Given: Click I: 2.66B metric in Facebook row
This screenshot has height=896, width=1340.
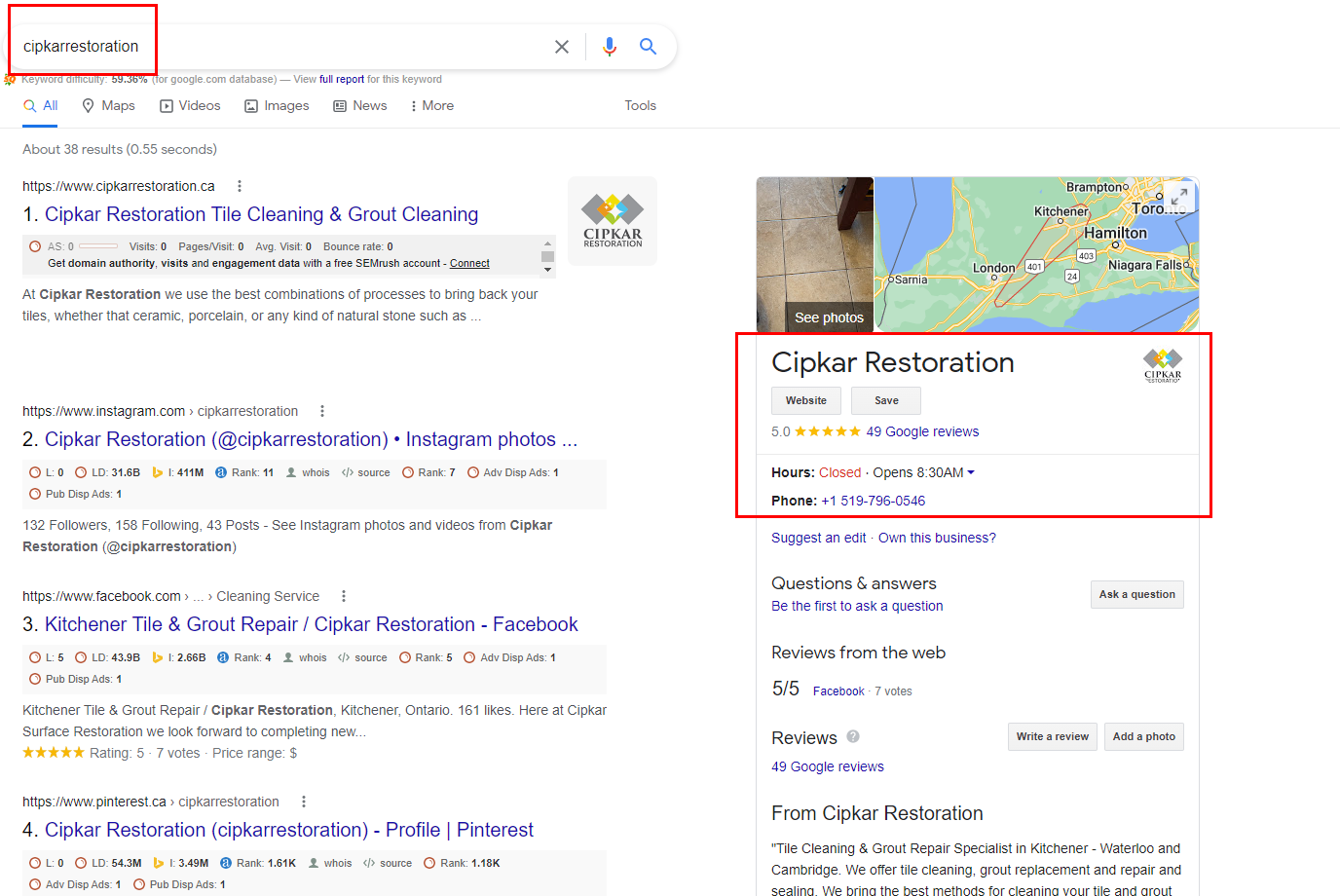Looking at the screenshot, I should pos(179,658).
